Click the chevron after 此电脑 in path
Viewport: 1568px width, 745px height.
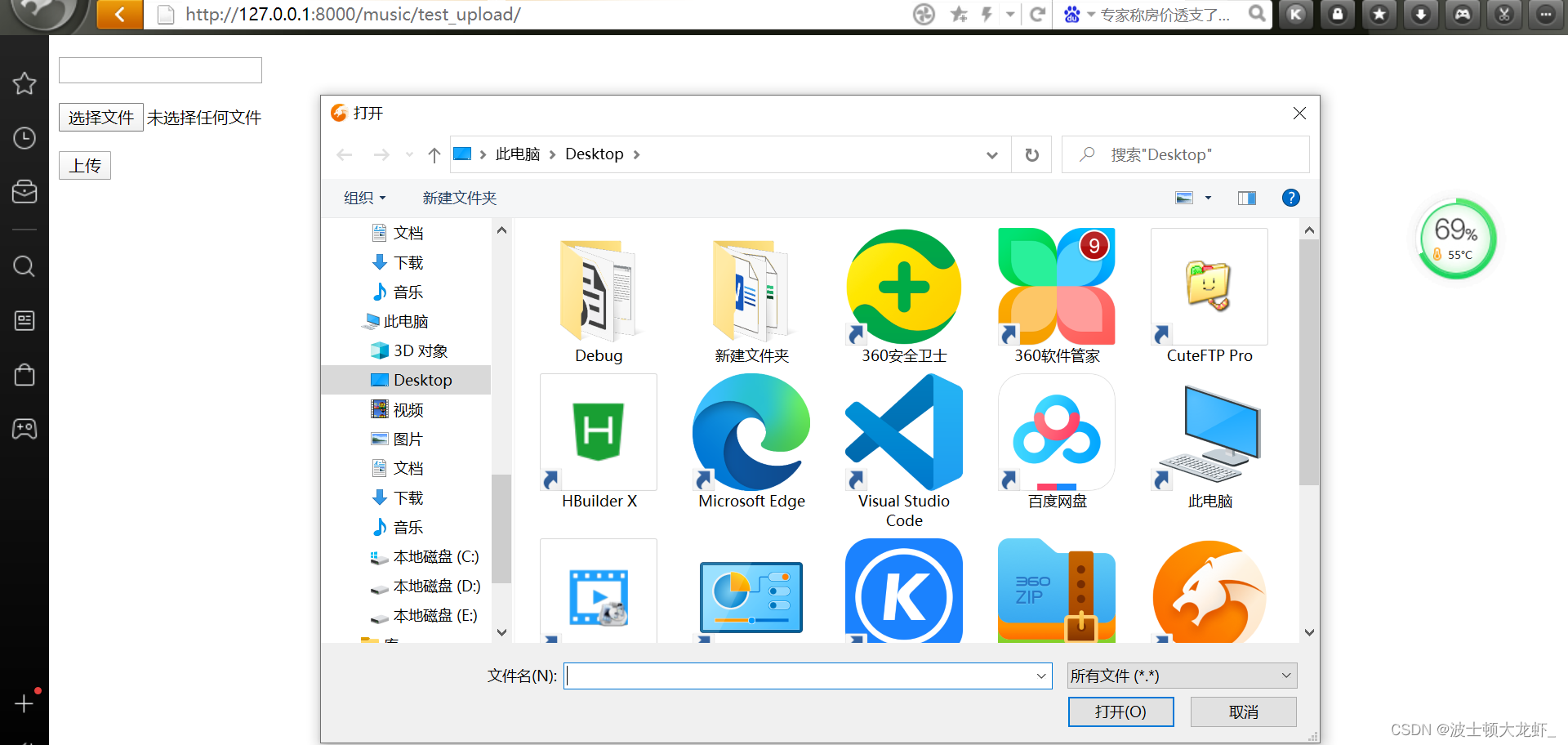tap(553, 154)
